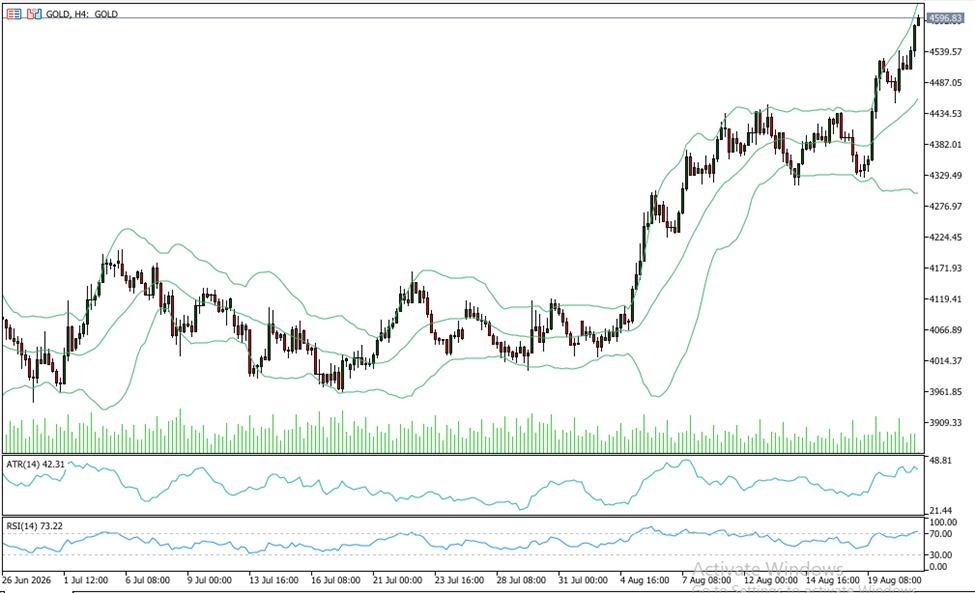
Task: Click the 4171.93 price scale value
Action: point(945,268)
